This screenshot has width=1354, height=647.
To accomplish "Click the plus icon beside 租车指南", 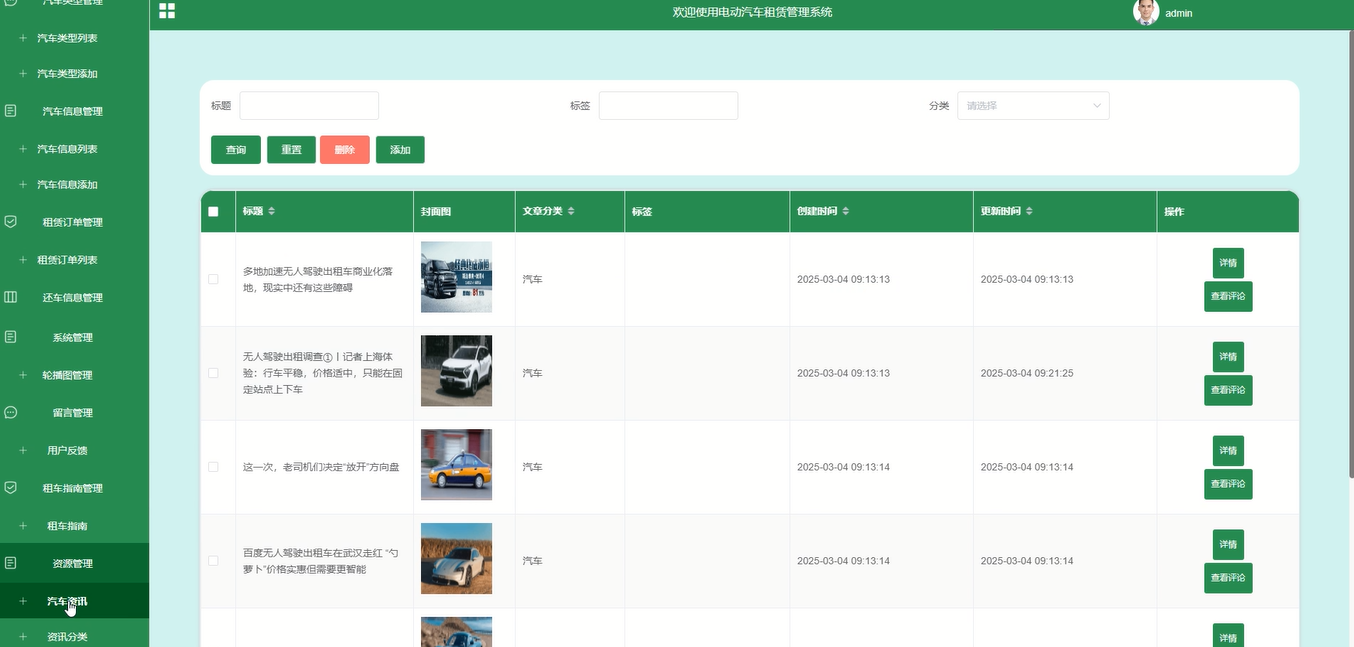I will click(x=23, y=526).
